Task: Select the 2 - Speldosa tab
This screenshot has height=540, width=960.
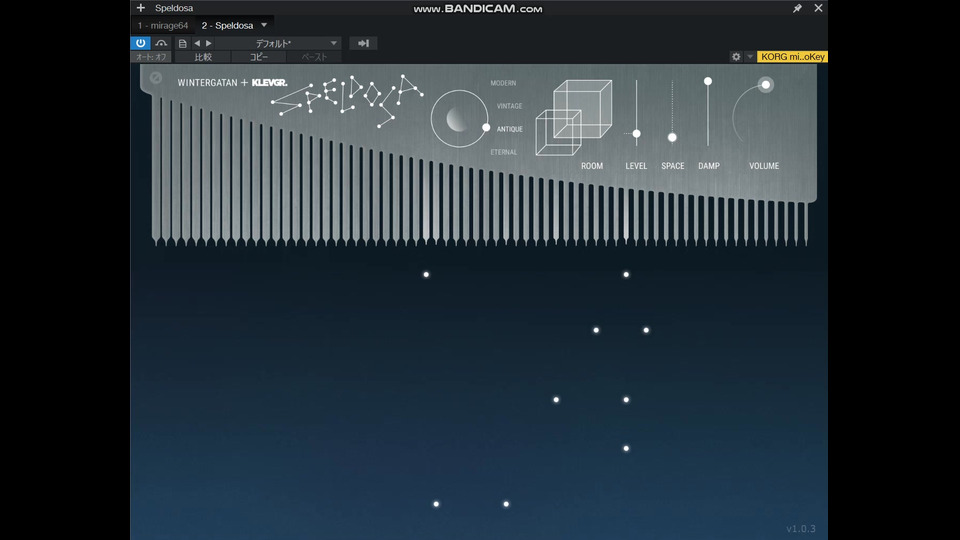Action: pos(227,25)
